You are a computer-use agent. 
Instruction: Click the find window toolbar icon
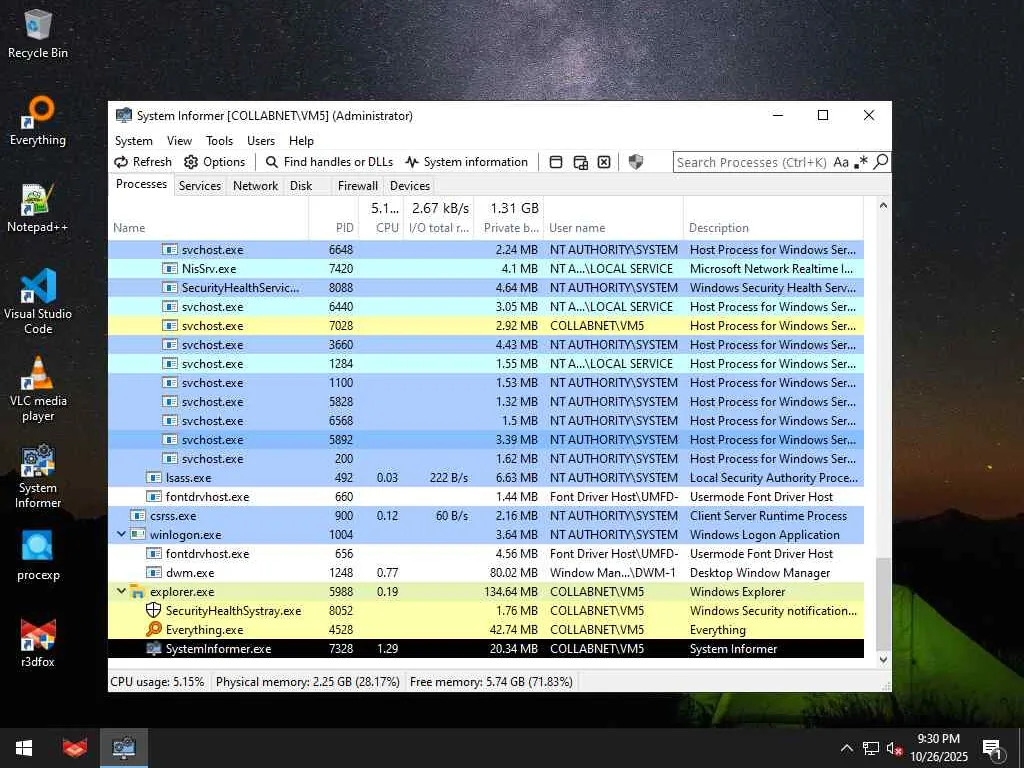[556, 162]
